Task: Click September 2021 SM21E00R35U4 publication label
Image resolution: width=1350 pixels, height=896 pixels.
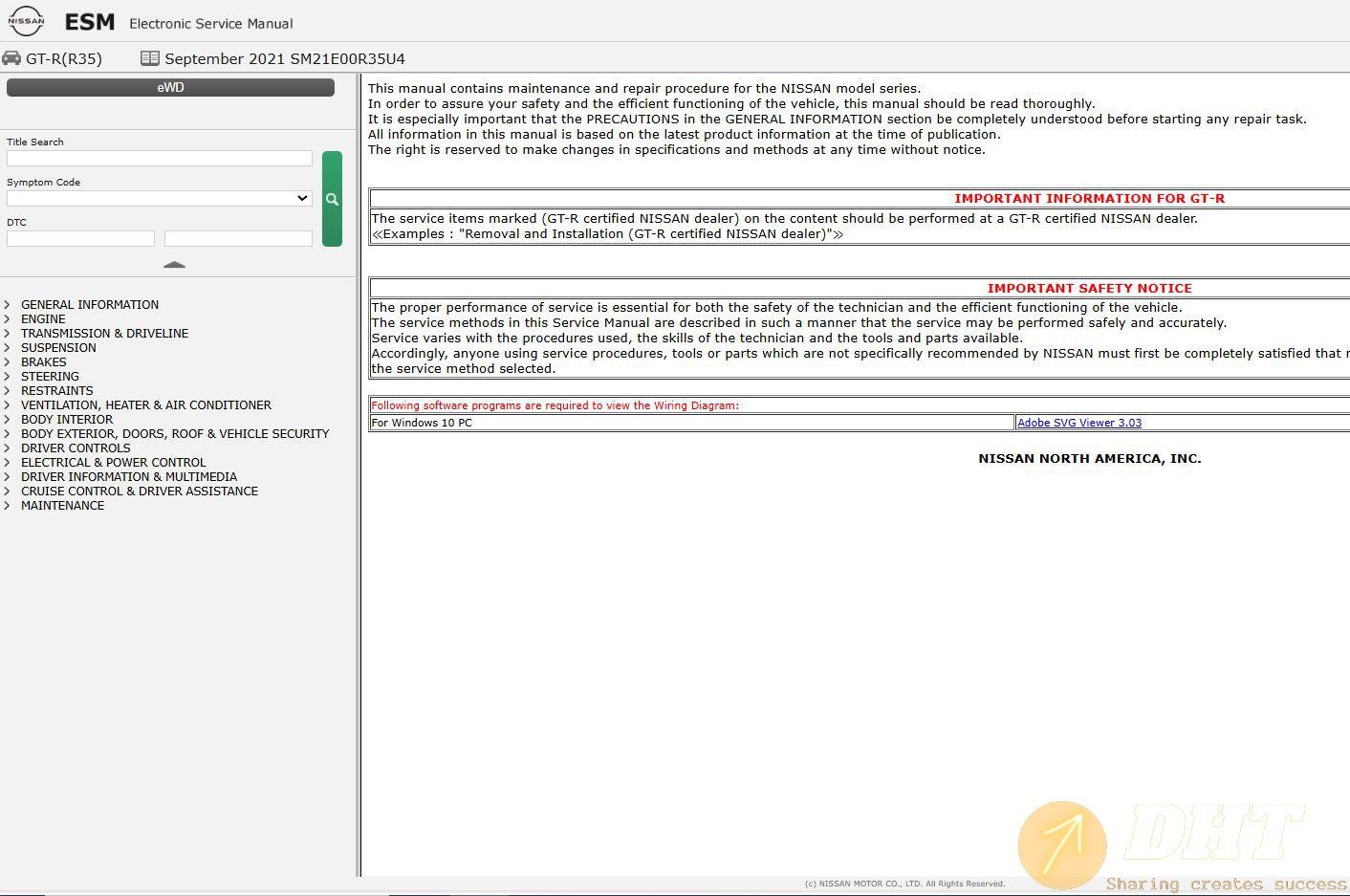Action: pyautogui.click(x=285, y=58)
